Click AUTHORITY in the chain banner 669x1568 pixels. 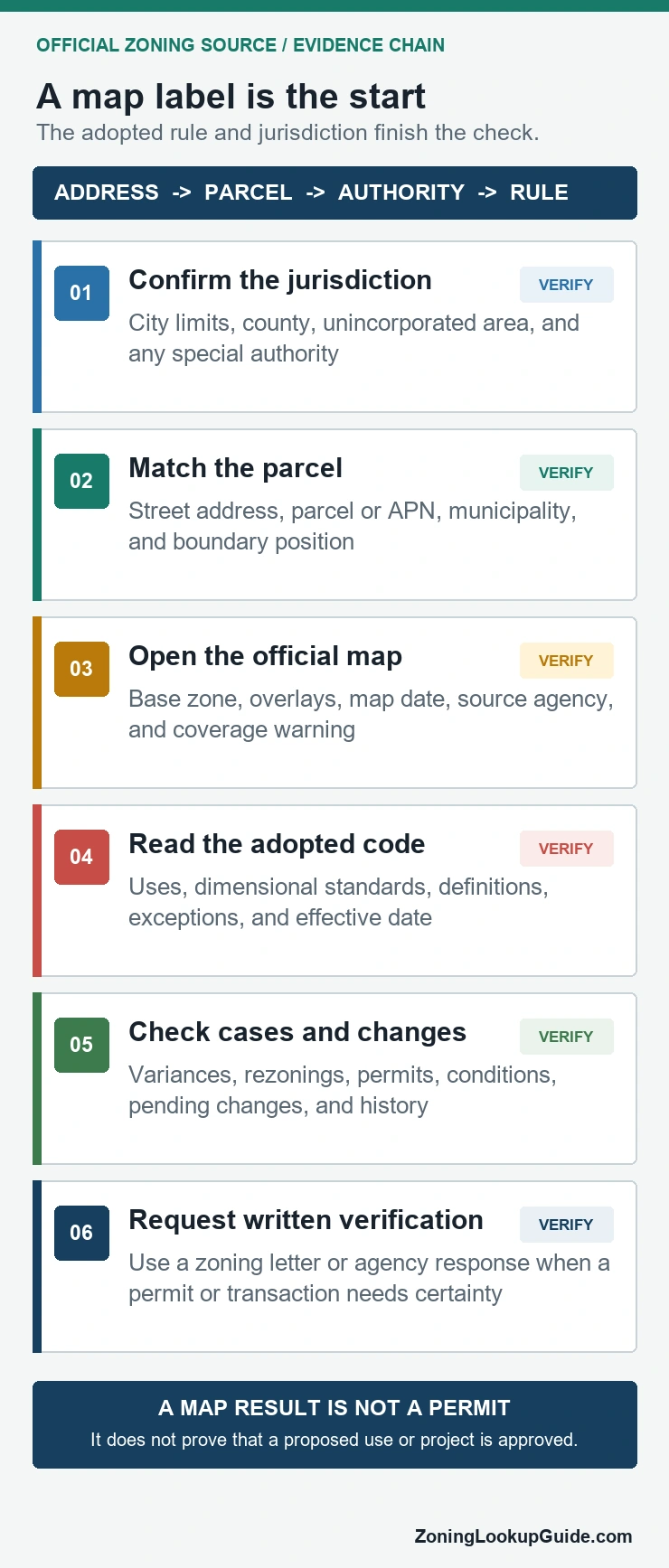401,192
